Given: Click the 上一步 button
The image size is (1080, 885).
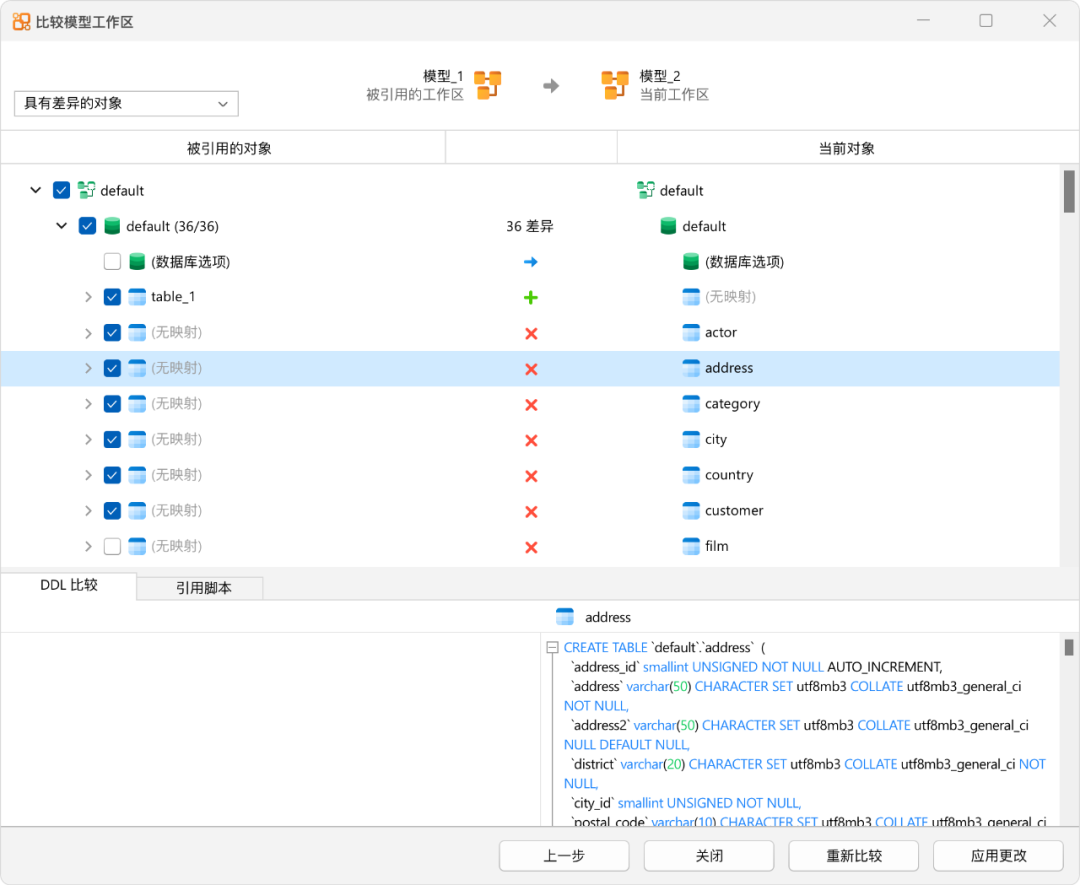Looking at the screenshot, I should coord(564,855).
